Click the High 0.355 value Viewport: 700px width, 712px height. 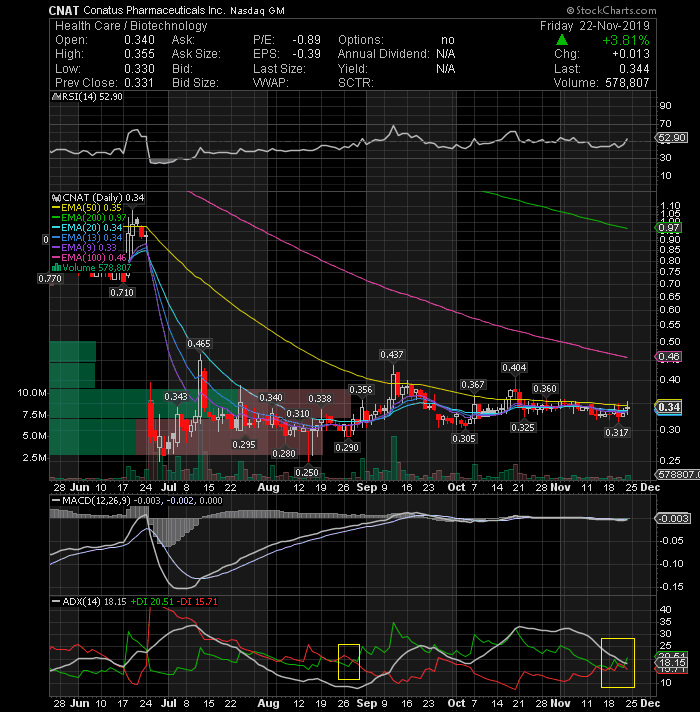tap(139, 54)
